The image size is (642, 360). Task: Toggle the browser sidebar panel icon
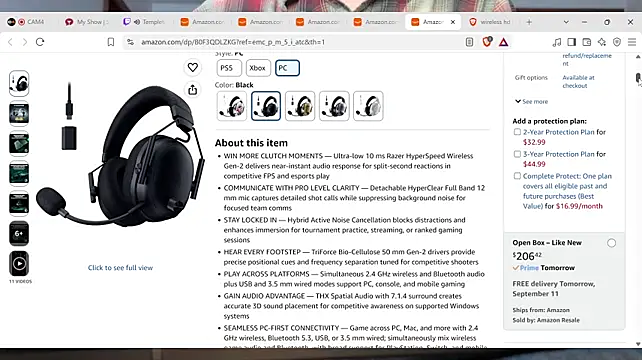click(x=572, y=42)
